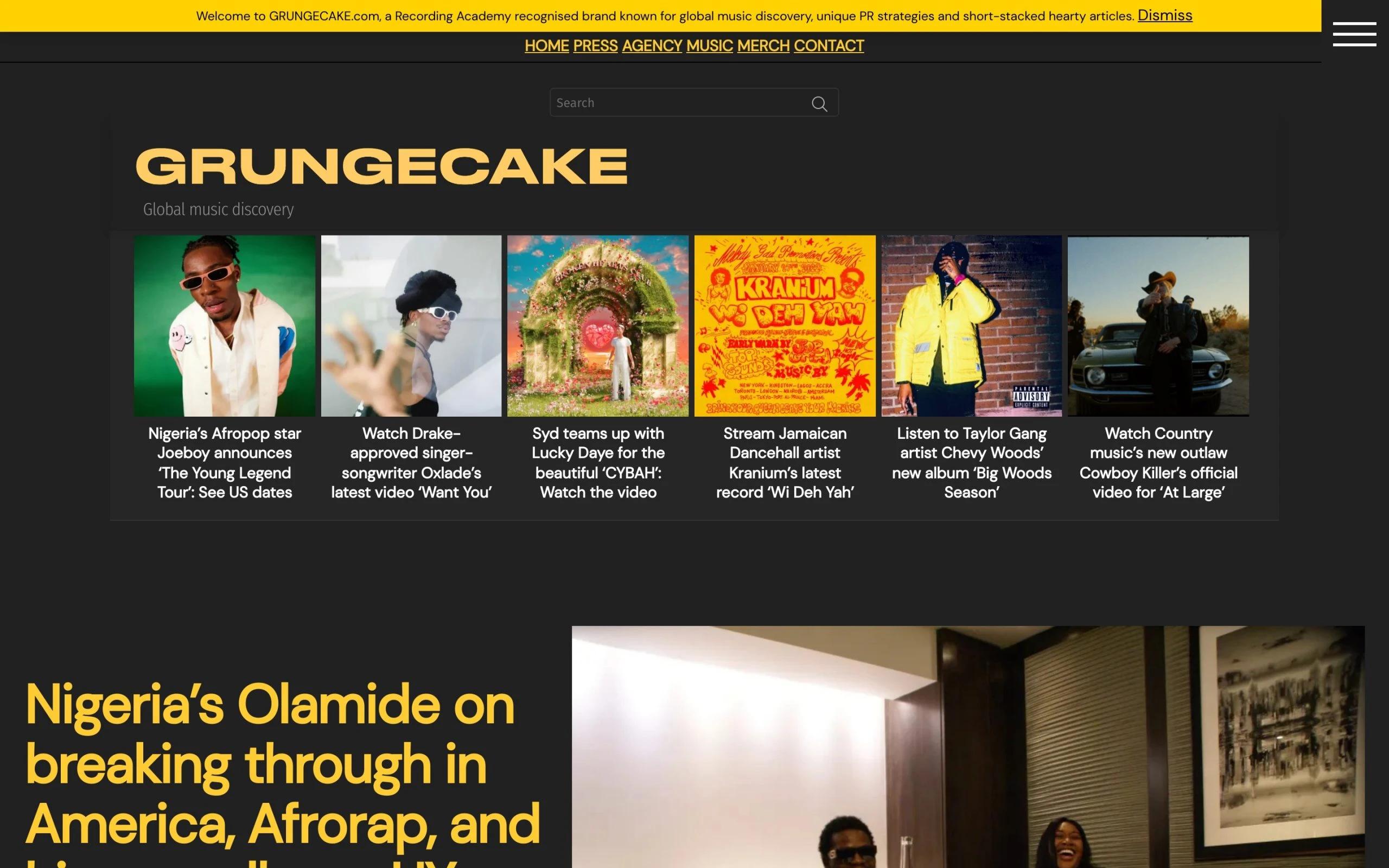Open the hamburger menu icon
Screen dimensions: 1389x868
pyautogui.click(x=1354, y=34)
